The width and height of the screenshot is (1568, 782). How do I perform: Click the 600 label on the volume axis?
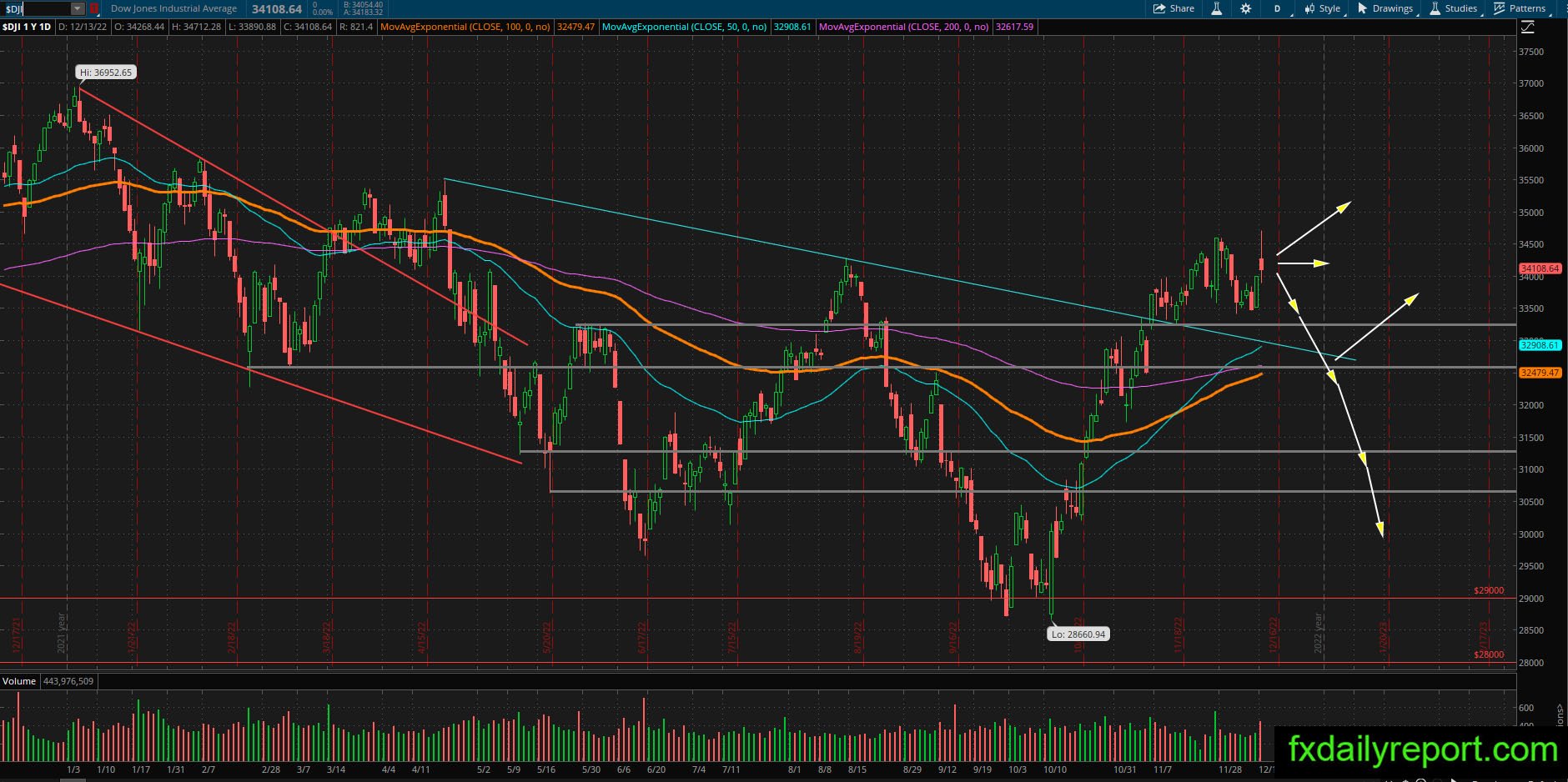click(x=1526, y=708)
